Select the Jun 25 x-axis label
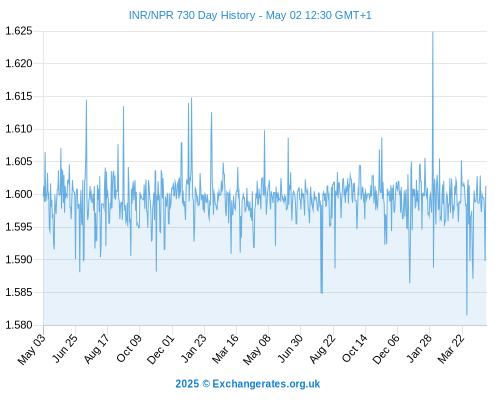The image size is (495, 400). [x=65, y=348]
